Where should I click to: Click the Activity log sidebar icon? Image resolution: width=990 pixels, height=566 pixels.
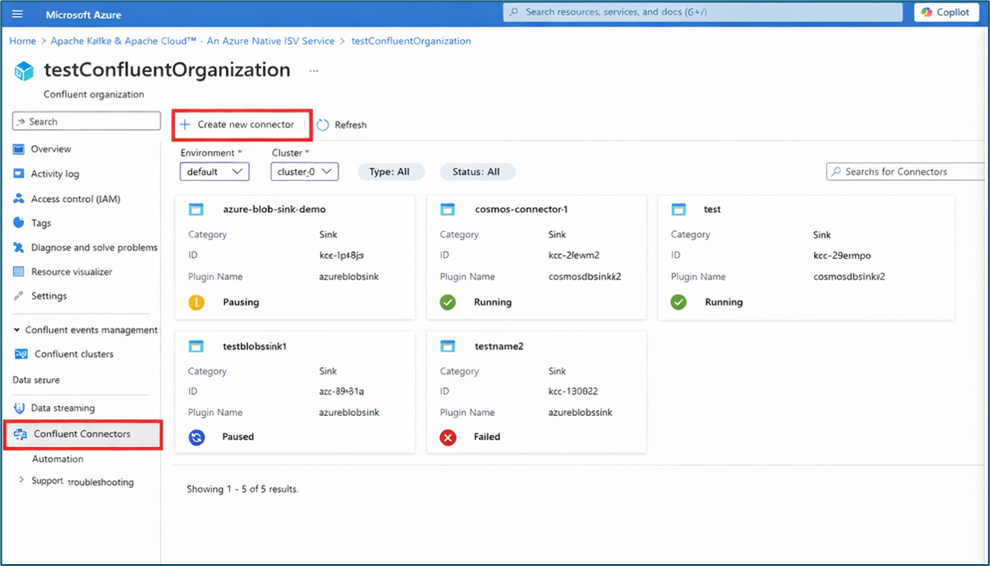click(19, 174)
